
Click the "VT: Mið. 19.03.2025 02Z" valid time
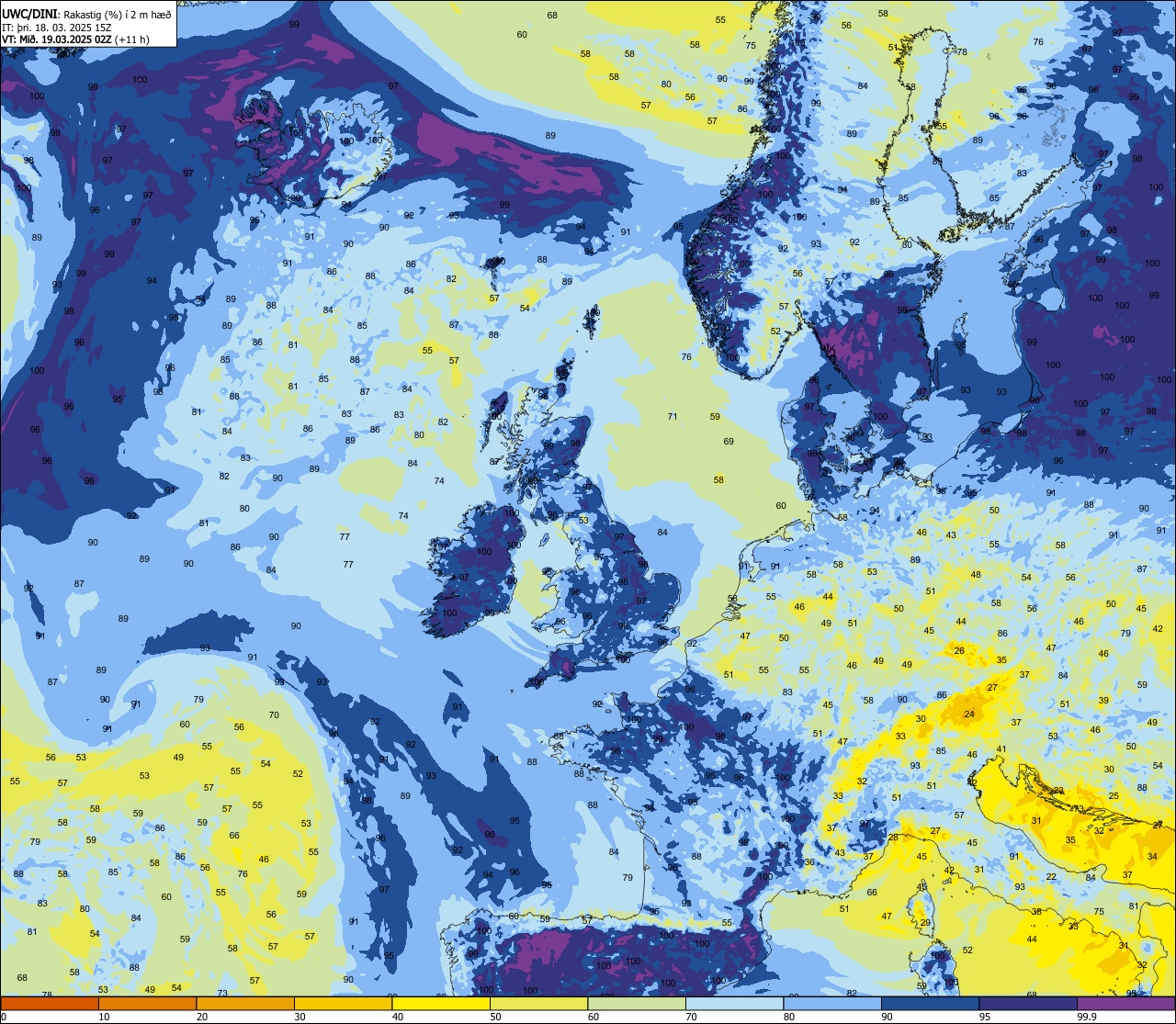point(58,39)
